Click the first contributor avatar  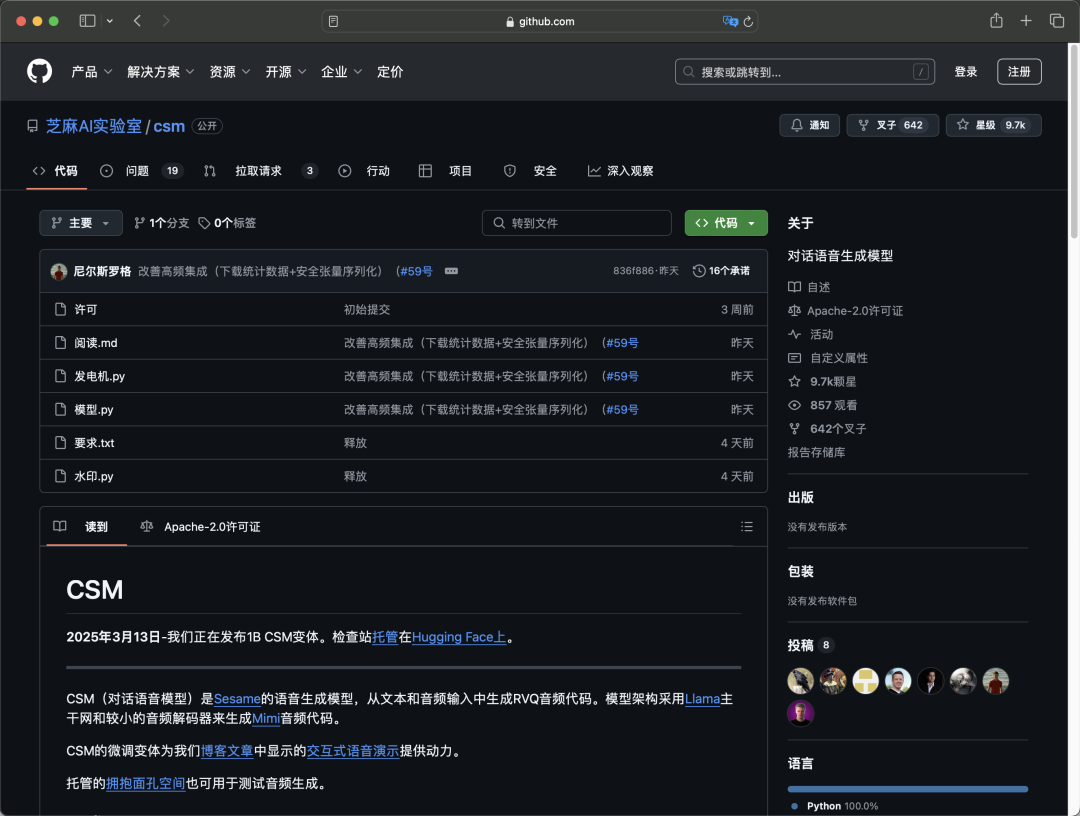coord(800,681)
